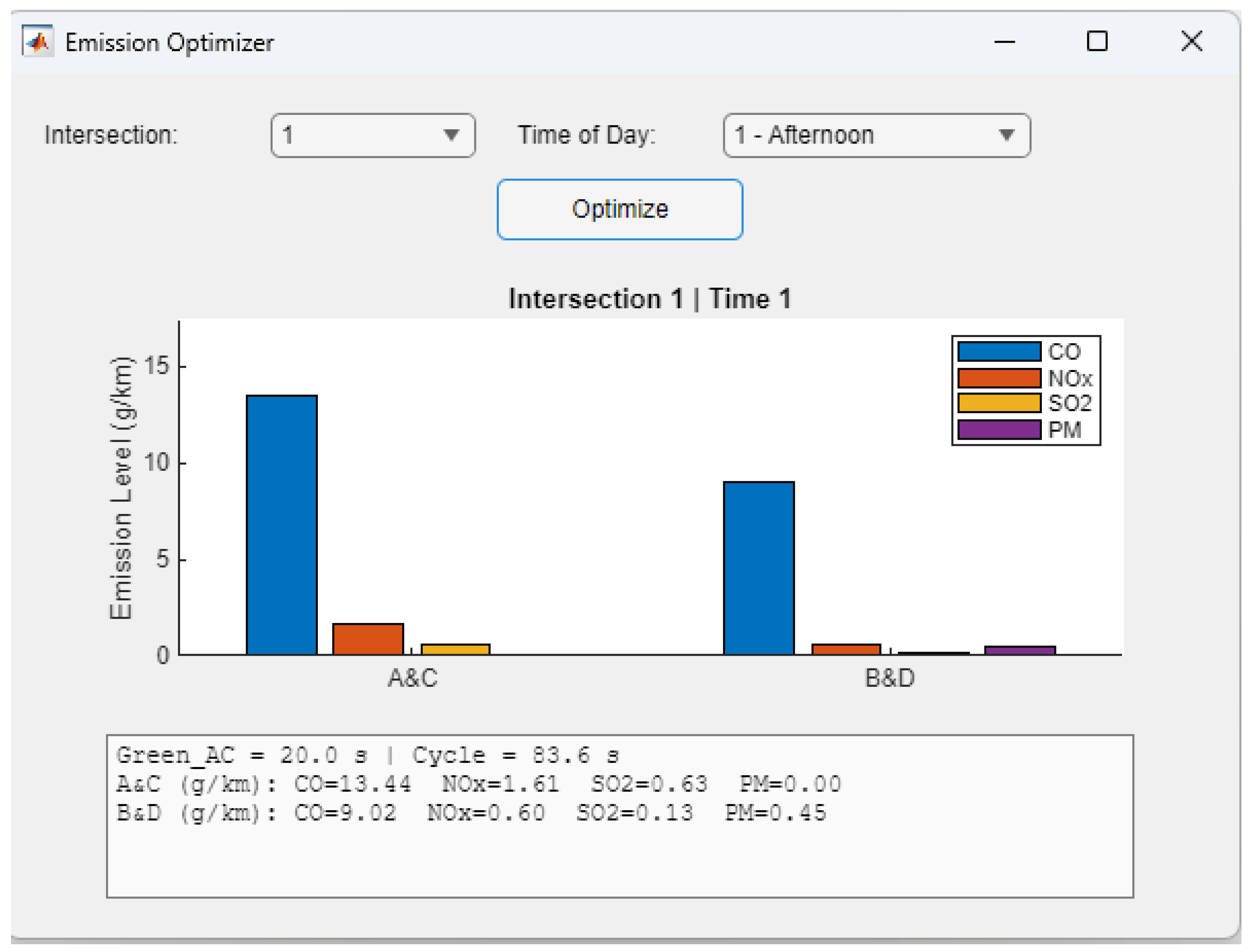Click the purple PM legend swatch
The image size is (1248, 952).
(x=999, y=430)
